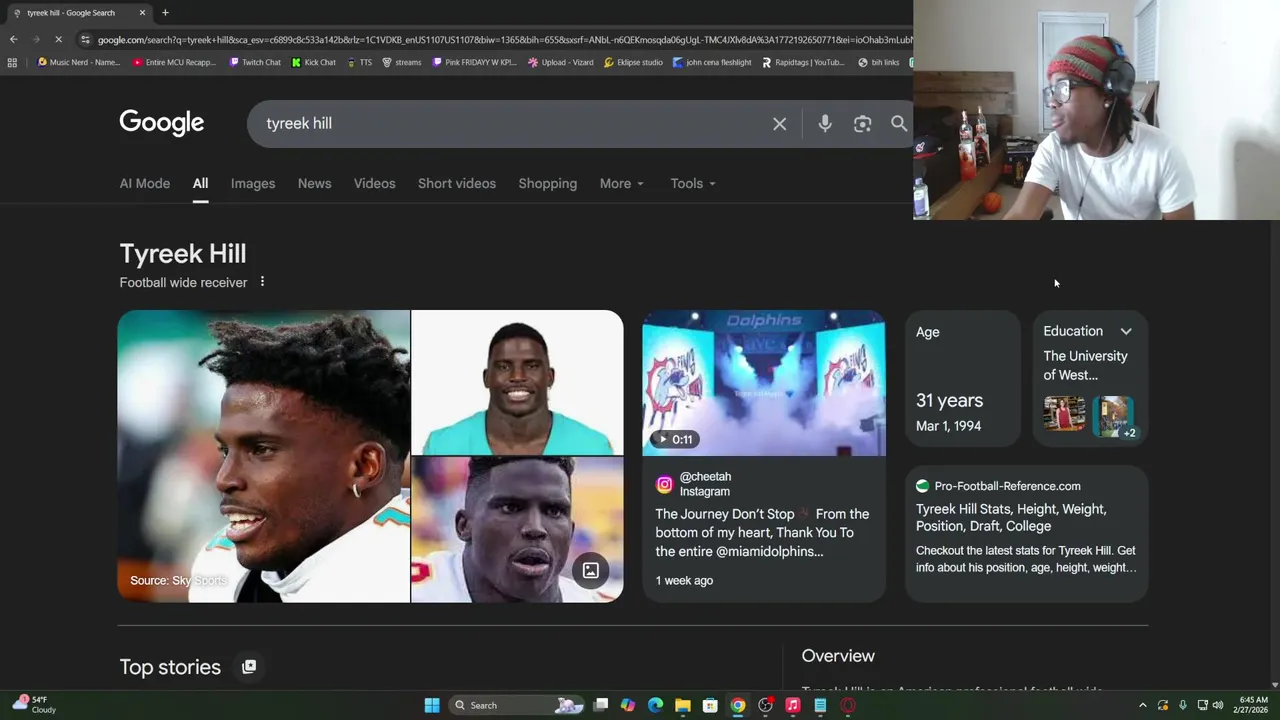Open Microsoft Store from the taskbar

[710, 705]
